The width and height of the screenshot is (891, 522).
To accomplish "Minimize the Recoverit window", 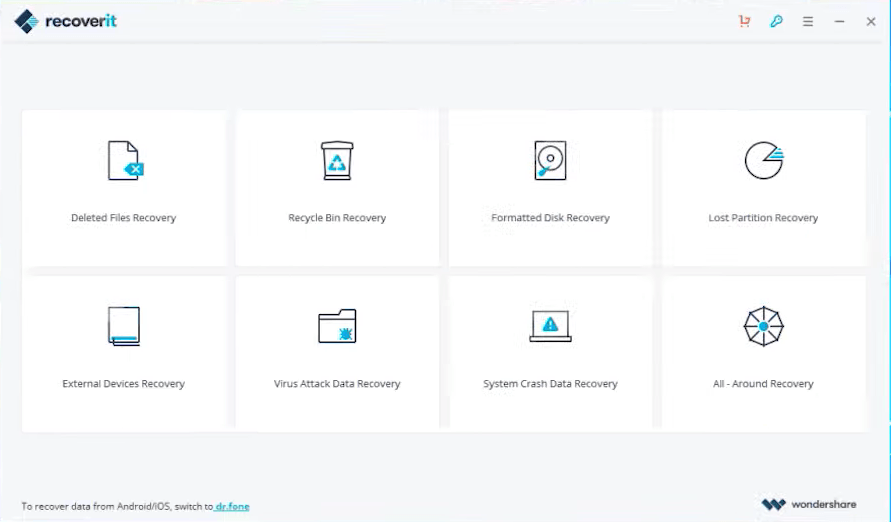I will click(839, 21).
